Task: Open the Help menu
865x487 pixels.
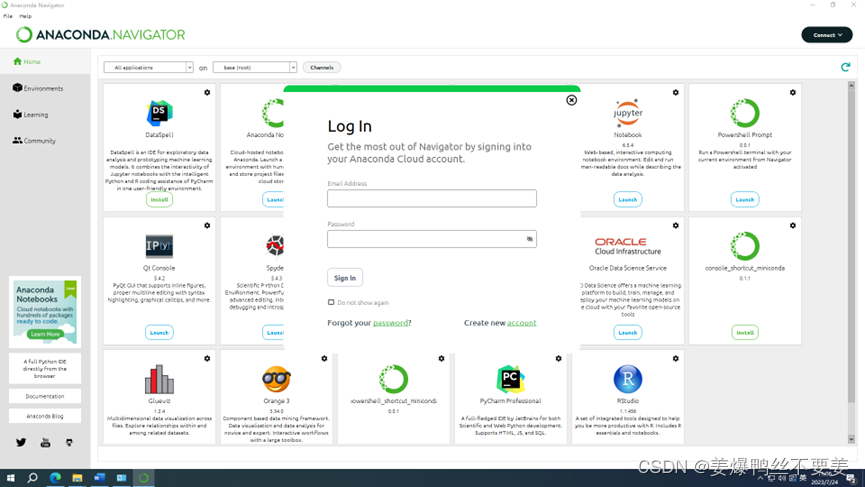Action: (x=25, y=16)
